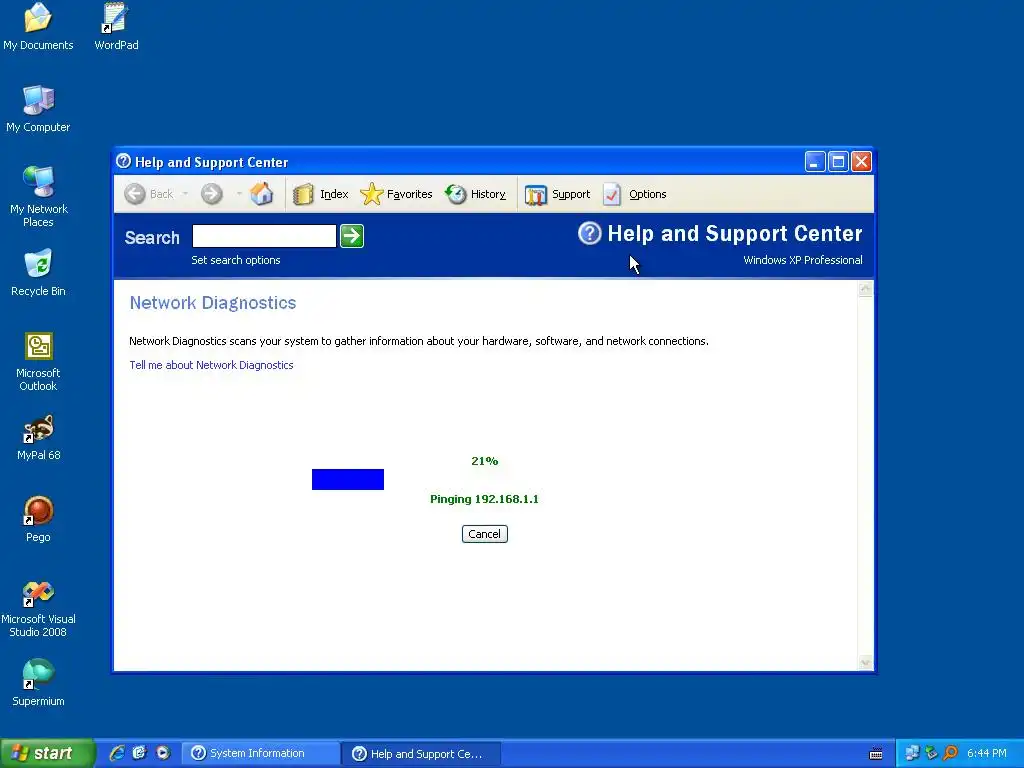The width and height of the screenshot is (1024, 768).
Task: Launch Microsoft Visual Studio 2008 shortcut
Action: [x=38, y=609]
